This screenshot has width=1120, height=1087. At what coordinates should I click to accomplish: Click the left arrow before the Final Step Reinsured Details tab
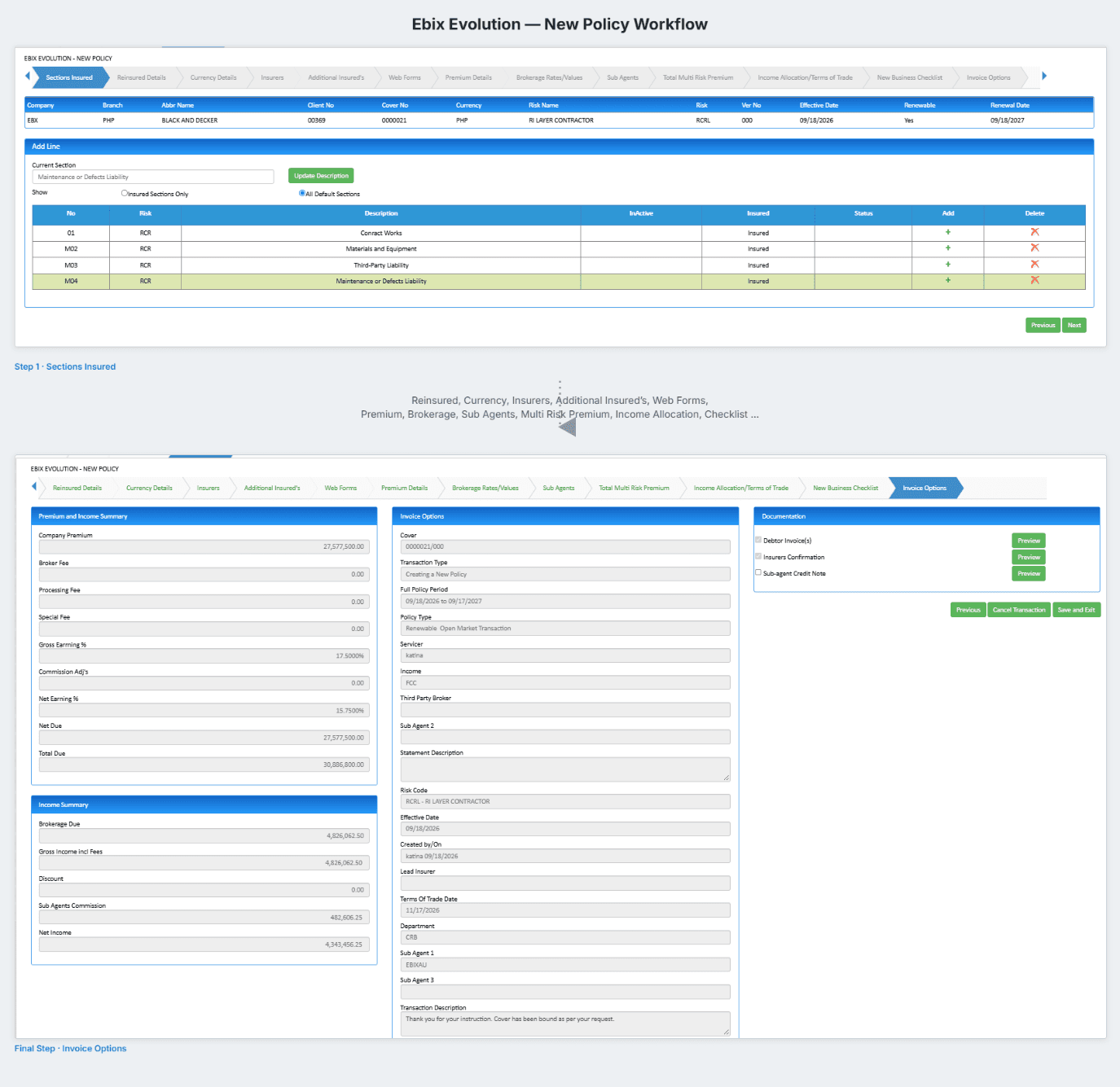[34, 486]
